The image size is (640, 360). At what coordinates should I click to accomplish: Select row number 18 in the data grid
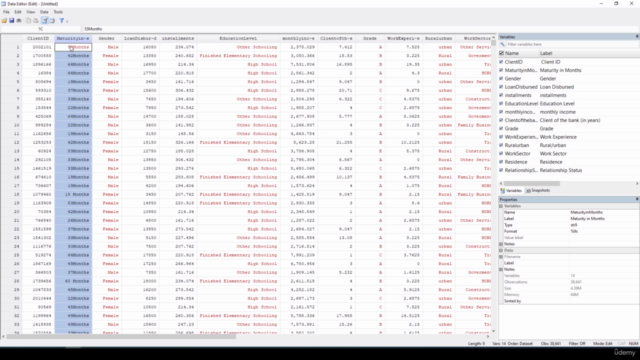[11, 194]
